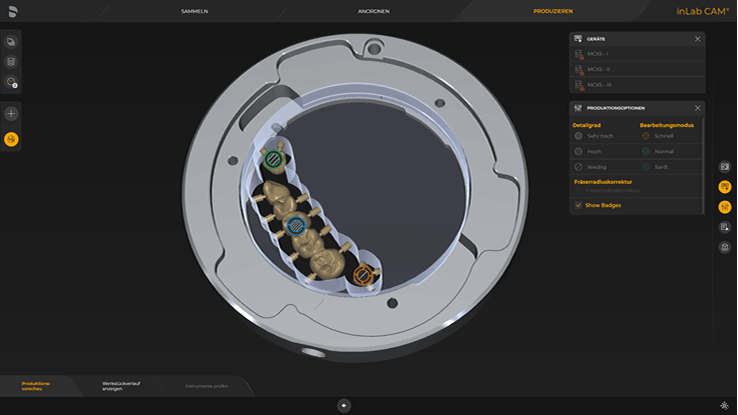Click the hamburger menu icon at top left
The image size is (738, 415).
pyautogui.click(x=13, y=10)
